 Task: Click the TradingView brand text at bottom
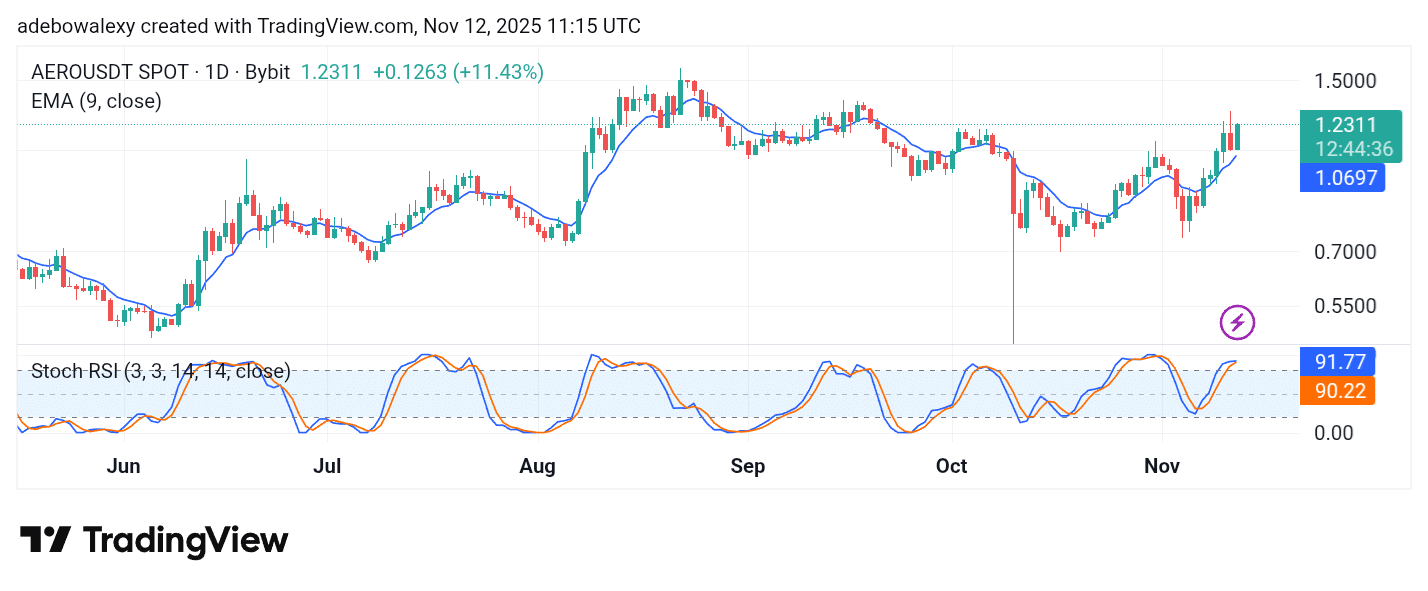[185, 541]
